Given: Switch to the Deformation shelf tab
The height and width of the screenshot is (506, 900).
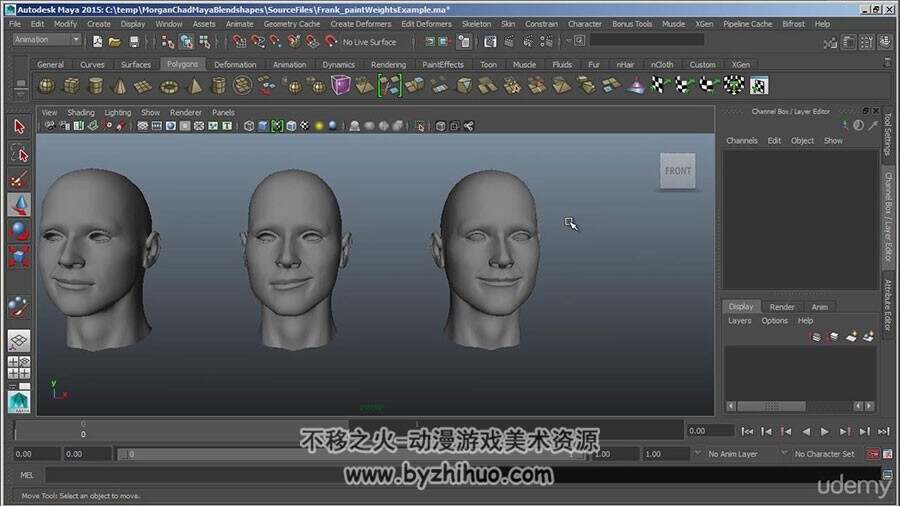Looking at the screenshot, I should (x=235, y=65).
